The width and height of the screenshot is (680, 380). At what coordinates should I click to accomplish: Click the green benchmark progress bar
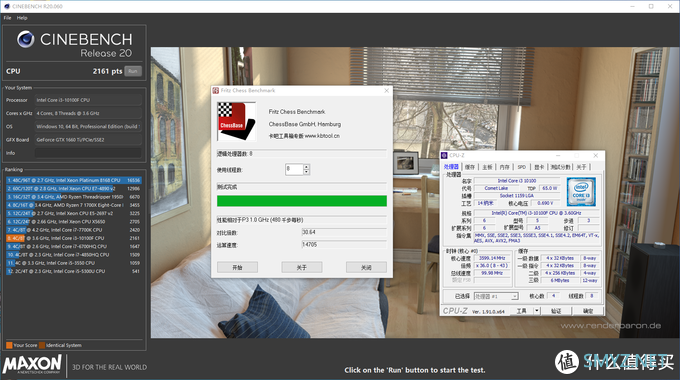tap(302, 200)
